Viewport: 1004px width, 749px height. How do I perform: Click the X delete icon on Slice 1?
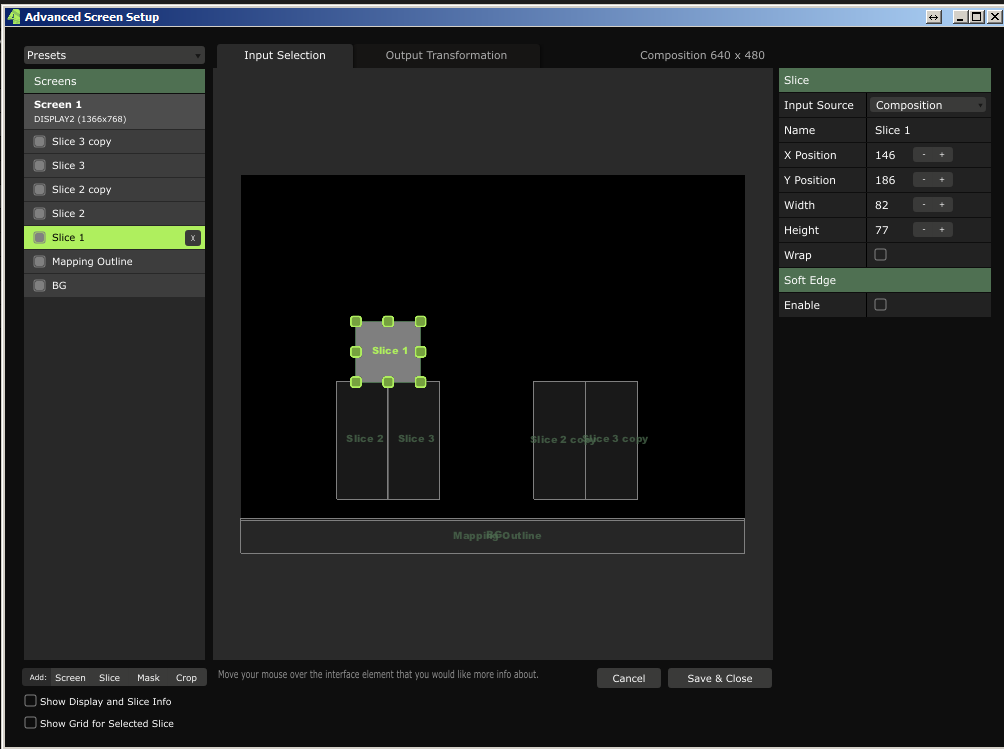point(193,238)
